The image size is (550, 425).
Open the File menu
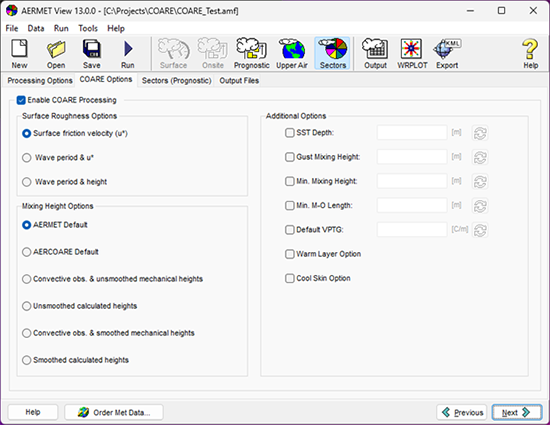[12, 28]
